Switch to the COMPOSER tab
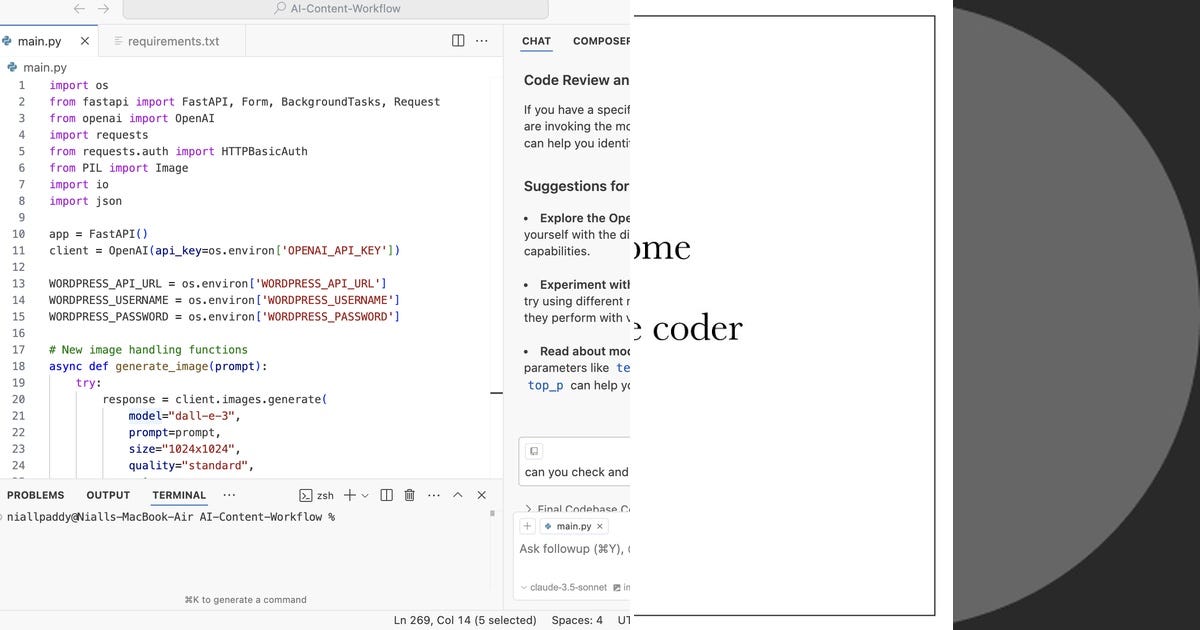Screen dimensions: 1200x630 click(x=601, y=41)
